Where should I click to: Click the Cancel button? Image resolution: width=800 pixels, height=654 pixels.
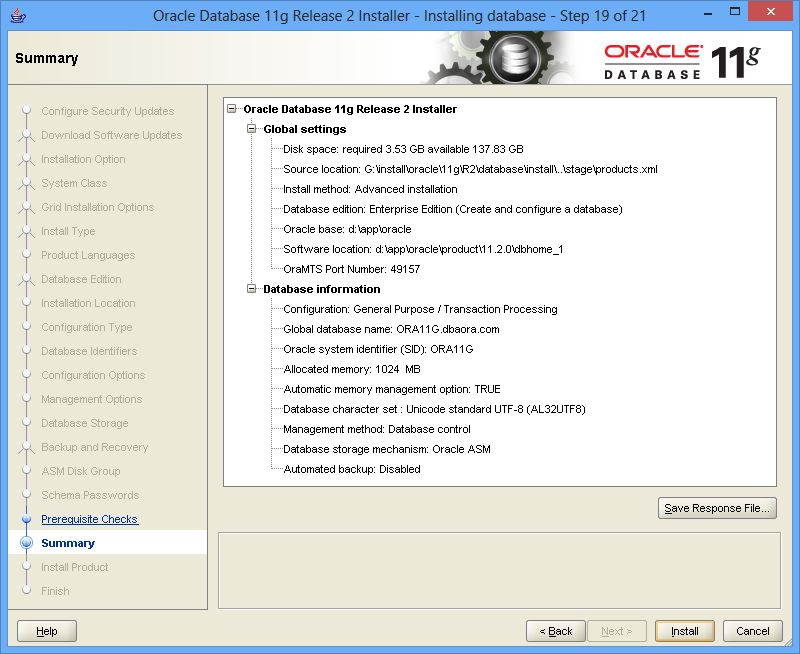pyautogui.click(x=753, y=631)
